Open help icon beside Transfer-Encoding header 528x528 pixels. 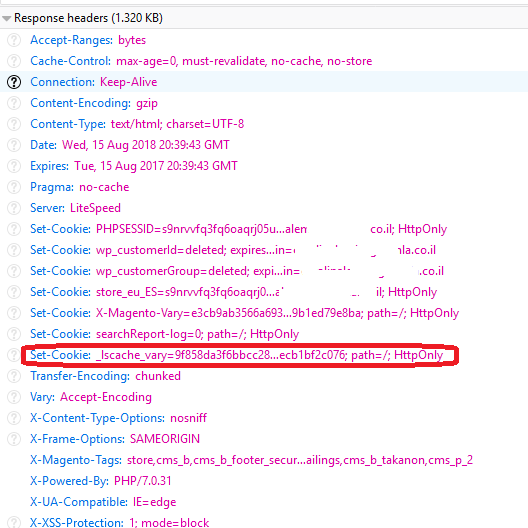(x=14, y=376)
